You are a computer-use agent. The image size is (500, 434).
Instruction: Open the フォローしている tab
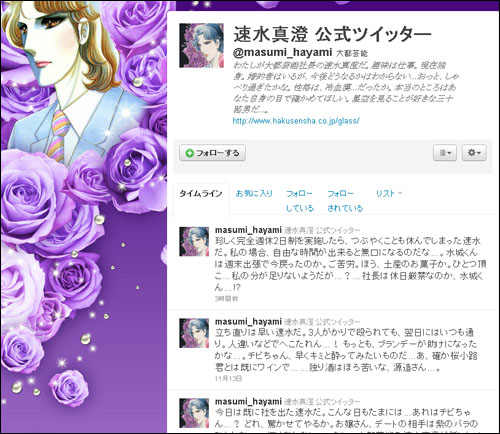pos(300,201)
